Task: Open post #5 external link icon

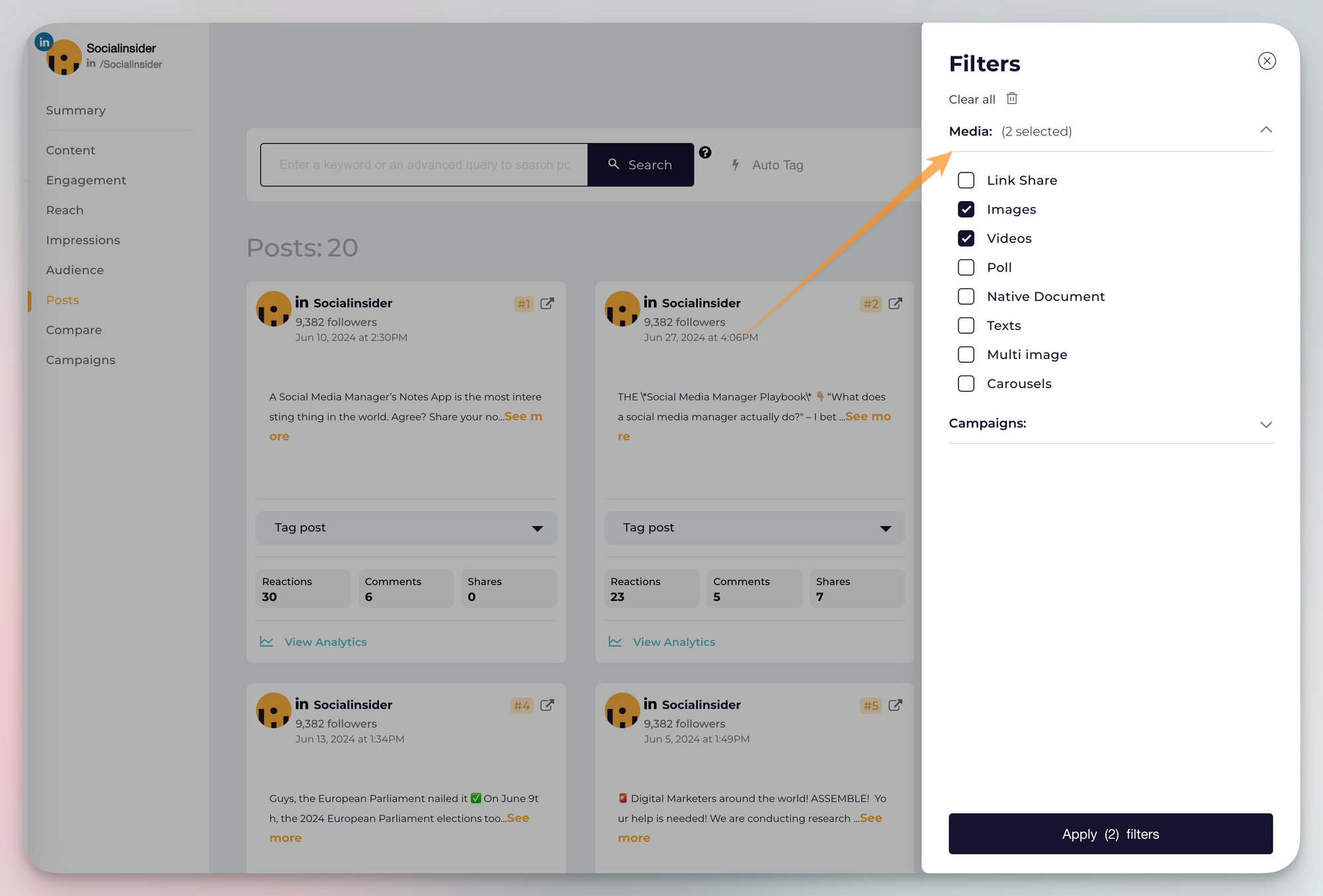Action: point(895,705)
